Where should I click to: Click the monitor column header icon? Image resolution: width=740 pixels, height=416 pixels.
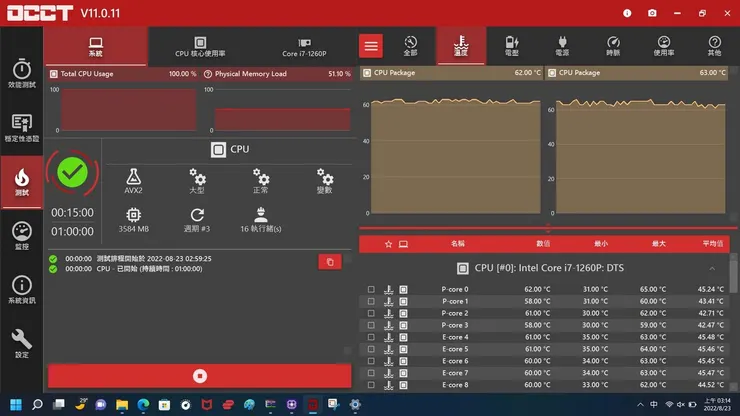pyautogui.click(x=404, y=244)
